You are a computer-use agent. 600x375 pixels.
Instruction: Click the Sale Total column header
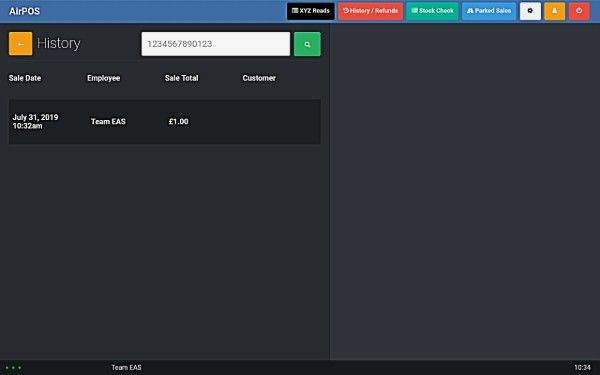point(182,78)
